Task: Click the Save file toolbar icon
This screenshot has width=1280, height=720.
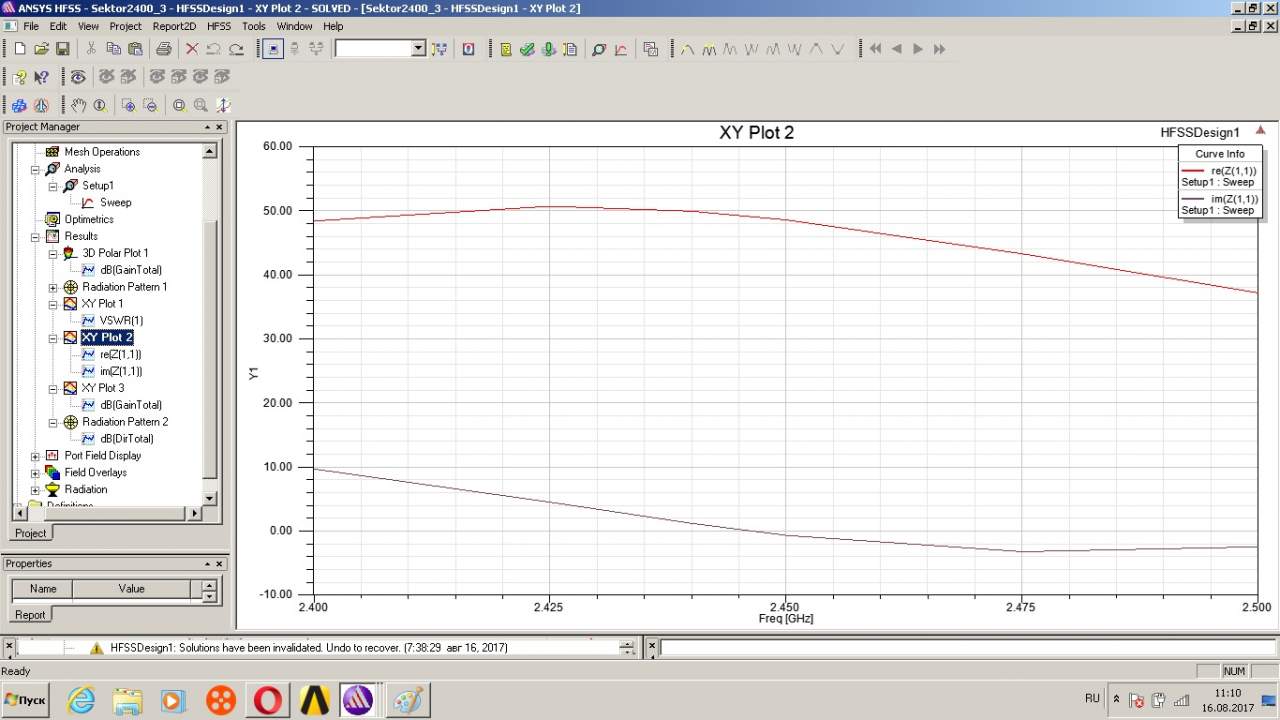Action: [x=62, y=49]
